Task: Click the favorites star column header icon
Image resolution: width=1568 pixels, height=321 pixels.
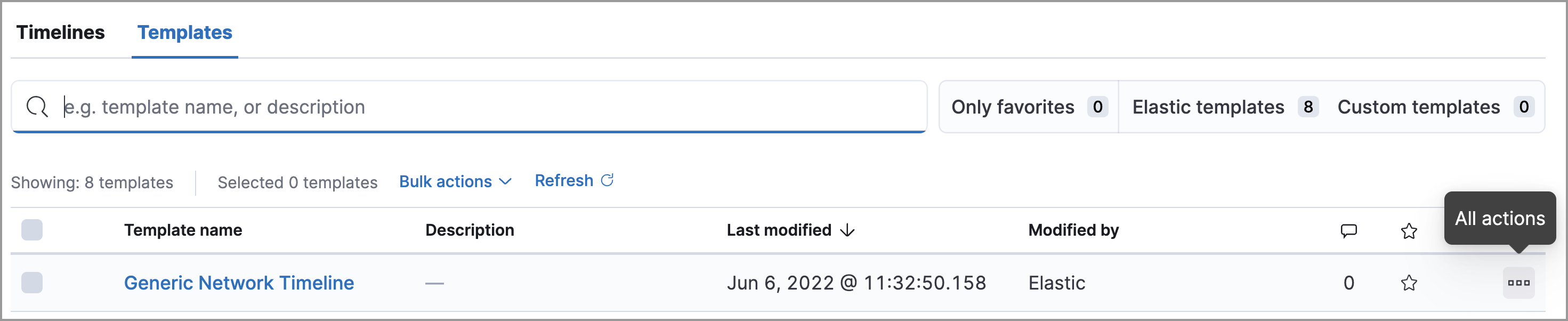Action: tap(1409, 231)
